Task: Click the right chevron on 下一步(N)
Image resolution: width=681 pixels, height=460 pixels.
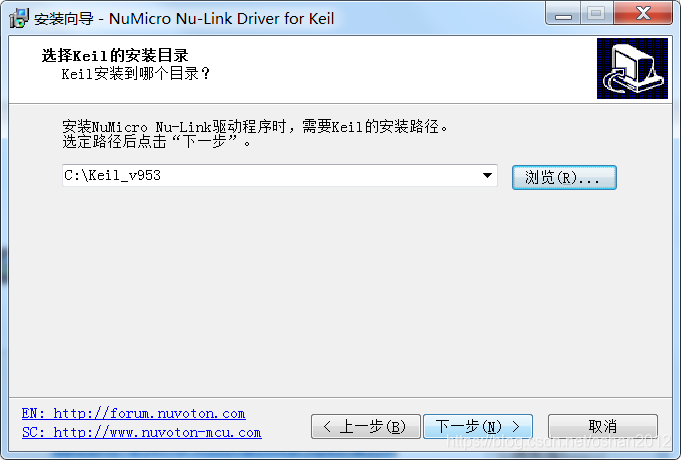Action: 516,427
